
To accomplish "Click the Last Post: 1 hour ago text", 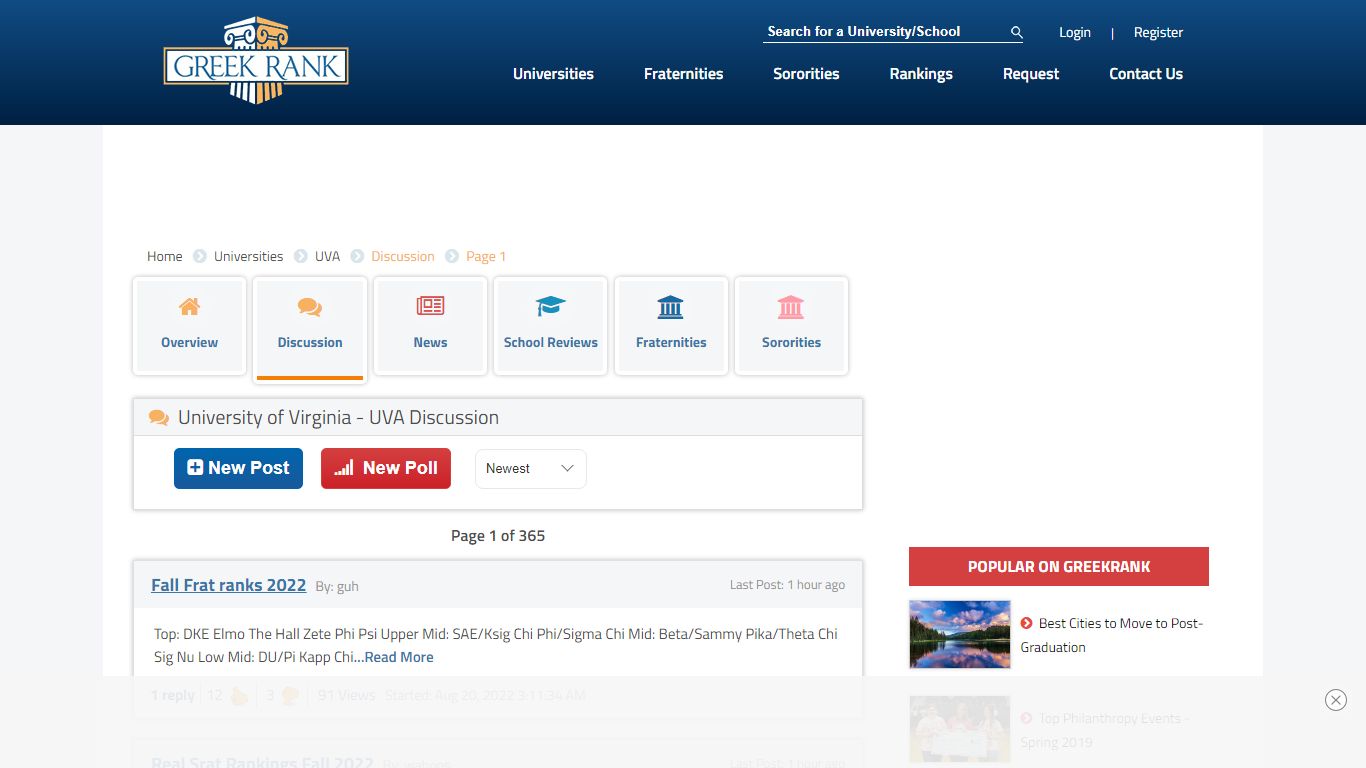I will coord(787,585).
